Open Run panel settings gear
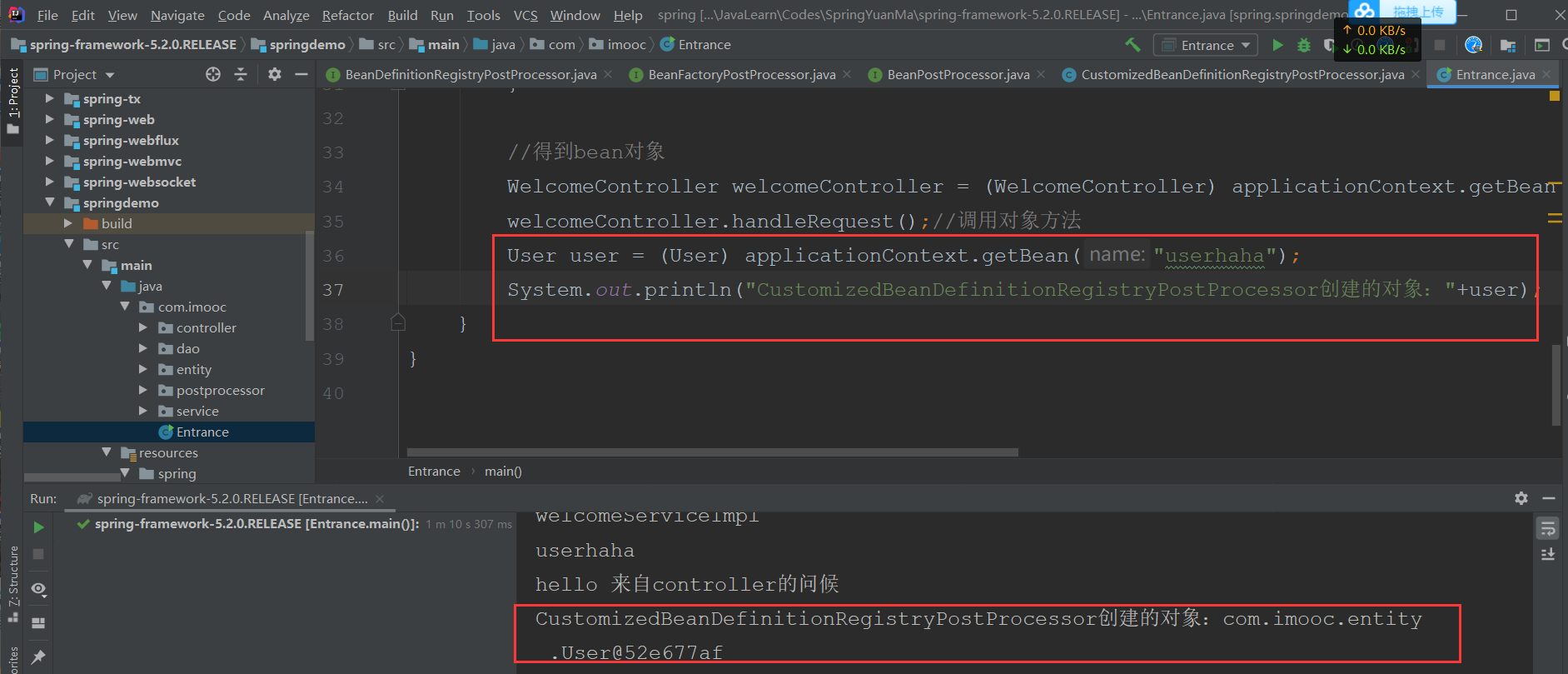The image size is (1568, 674). [x=1521, y=498]
